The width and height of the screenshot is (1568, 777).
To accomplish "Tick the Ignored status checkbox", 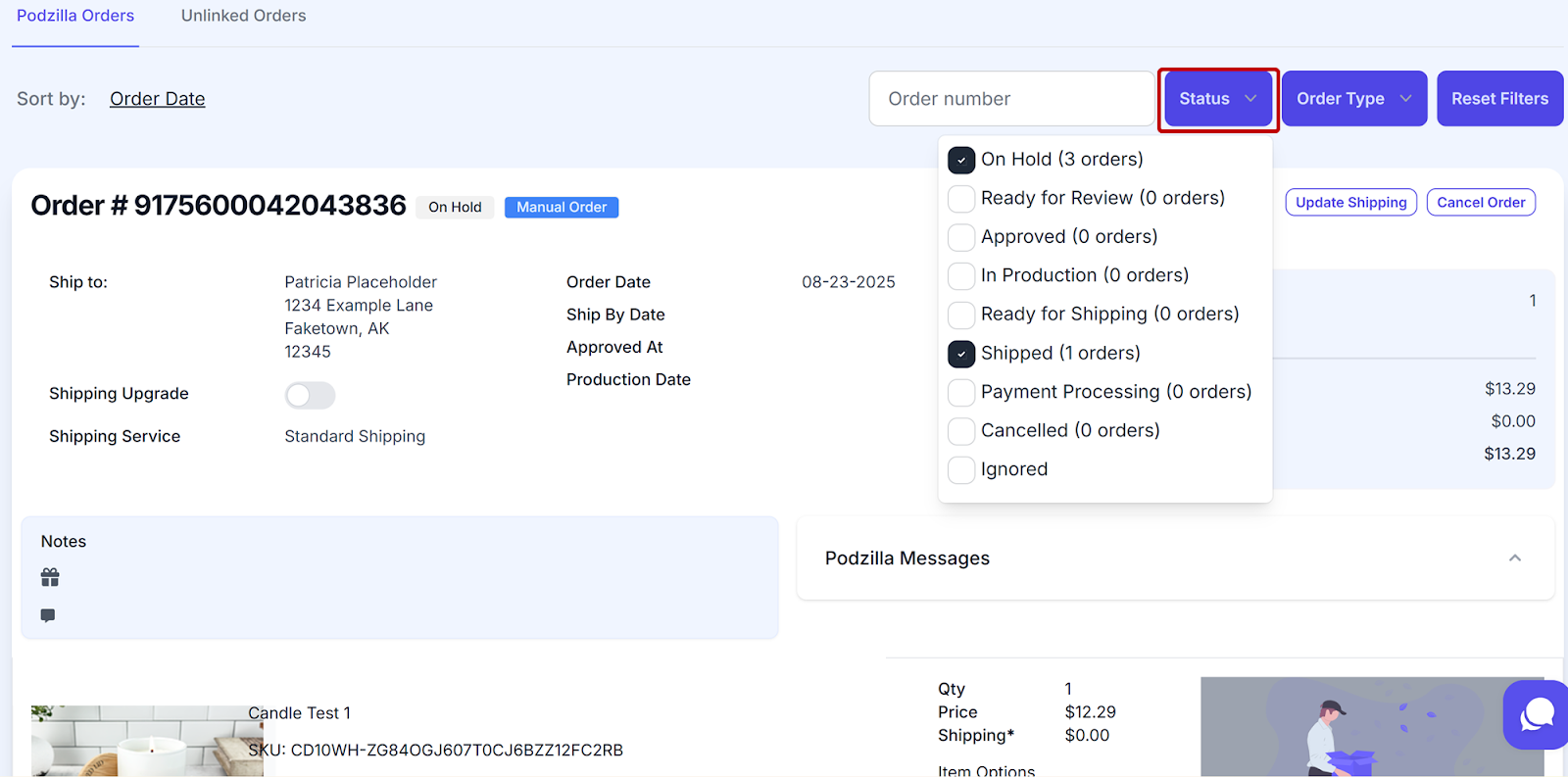I will [961, 470].
